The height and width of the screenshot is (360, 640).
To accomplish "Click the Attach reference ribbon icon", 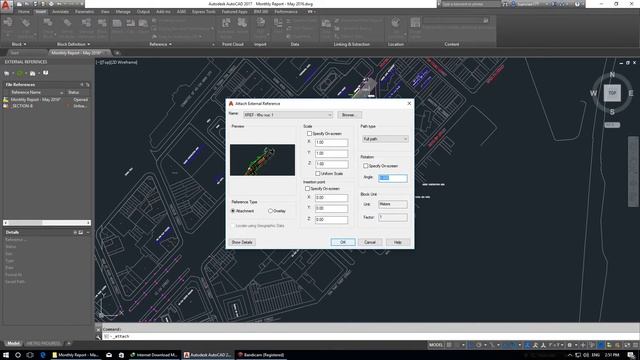I will tap(117, 24).
